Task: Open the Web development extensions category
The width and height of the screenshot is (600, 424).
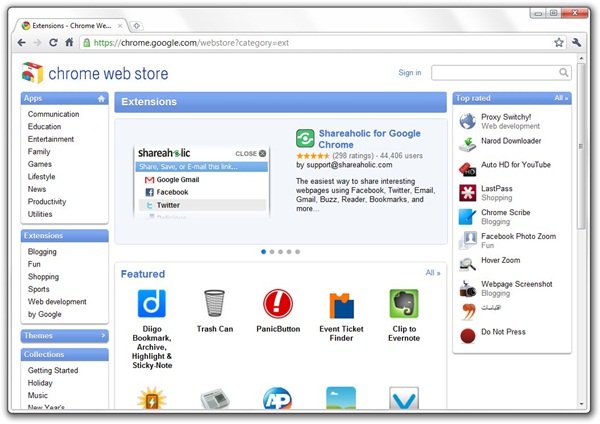Action: point(57,302)
